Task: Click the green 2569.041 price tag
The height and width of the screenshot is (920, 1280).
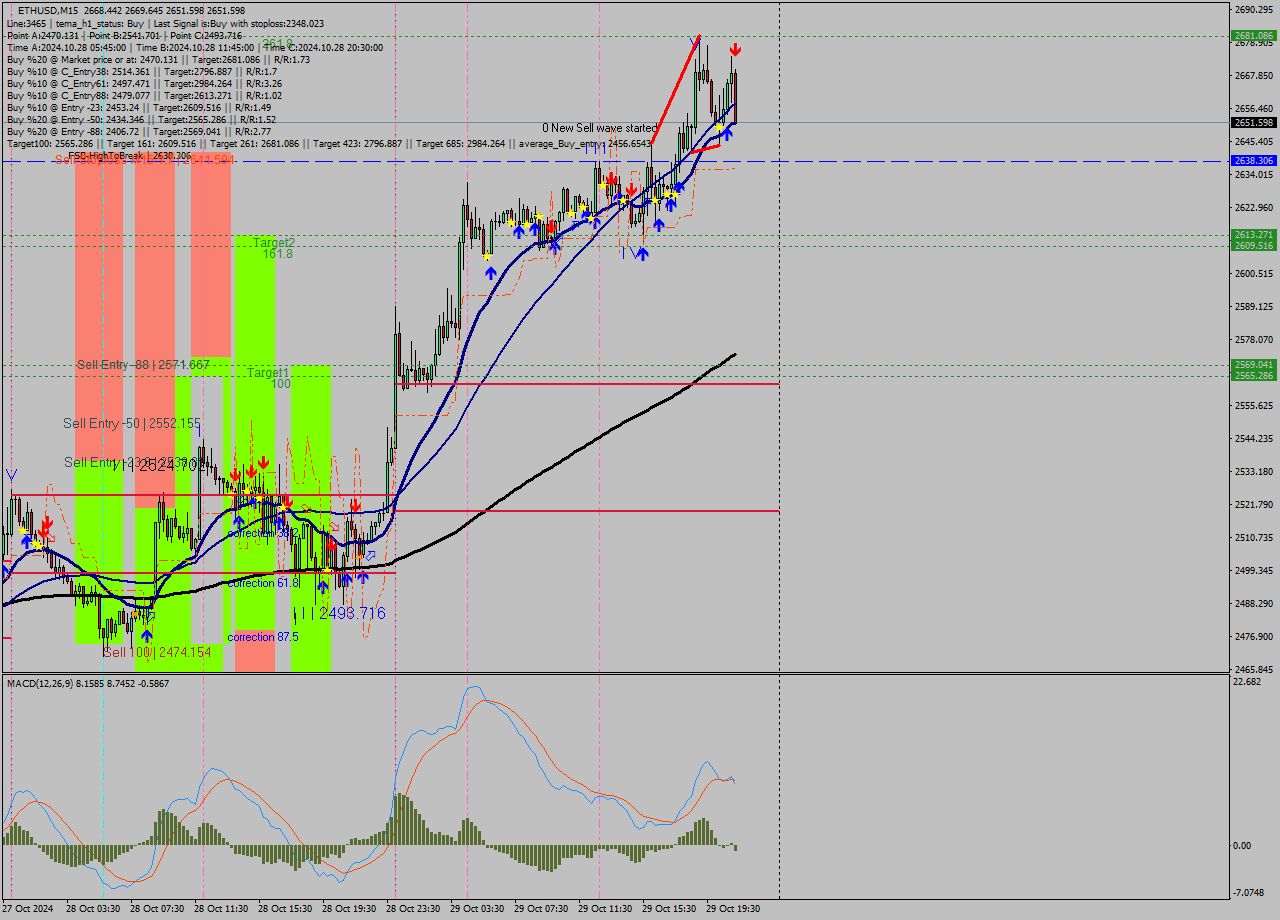Action: pyautogui.click(x=1253, y=365)
